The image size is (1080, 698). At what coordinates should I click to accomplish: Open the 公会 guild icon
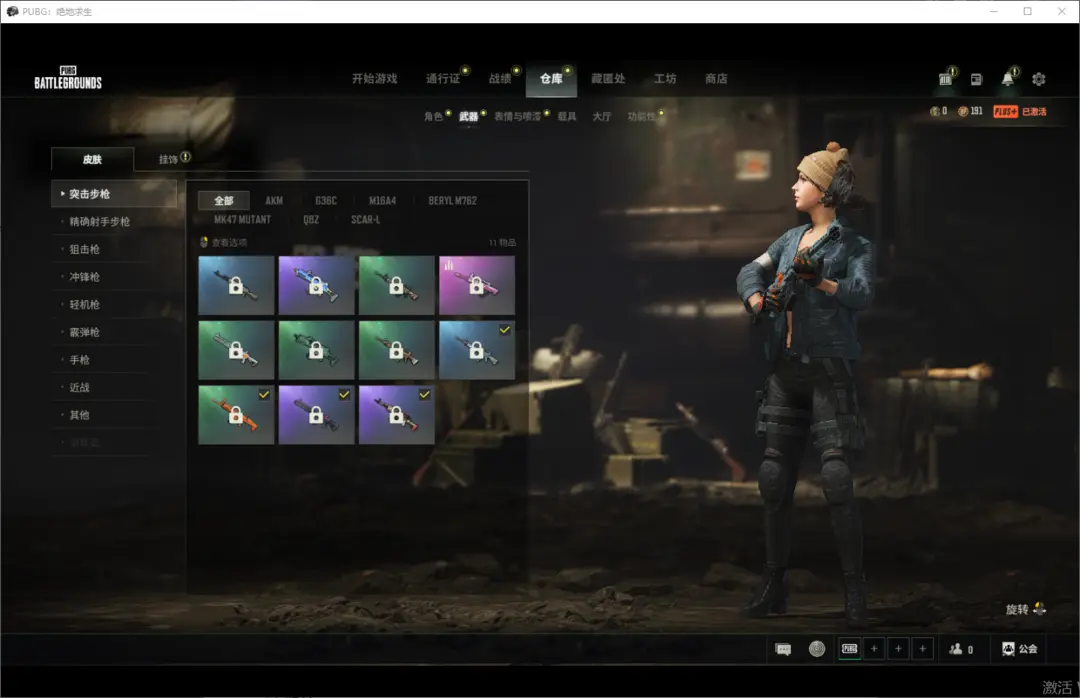pos(1019,649)
